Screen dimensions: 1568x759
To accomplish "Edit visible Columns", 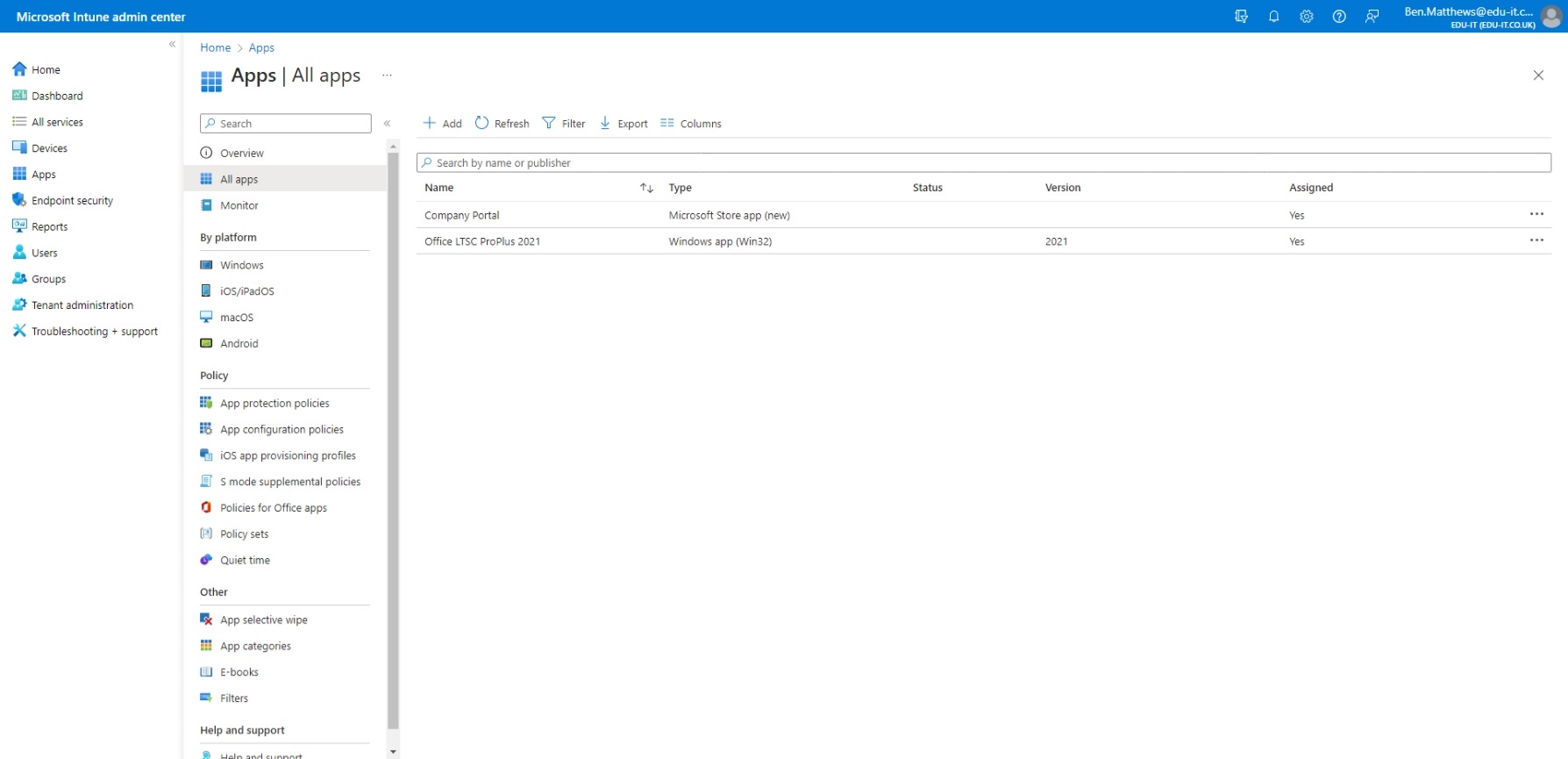I will pyautogui.click(x=691, y=124).
